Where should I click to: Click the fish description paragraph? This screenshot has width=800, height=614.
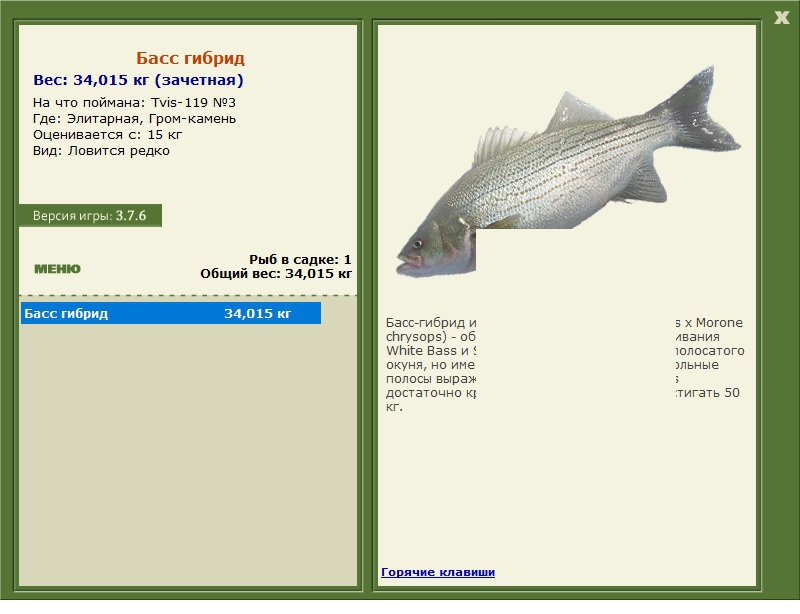coord(565,364)
